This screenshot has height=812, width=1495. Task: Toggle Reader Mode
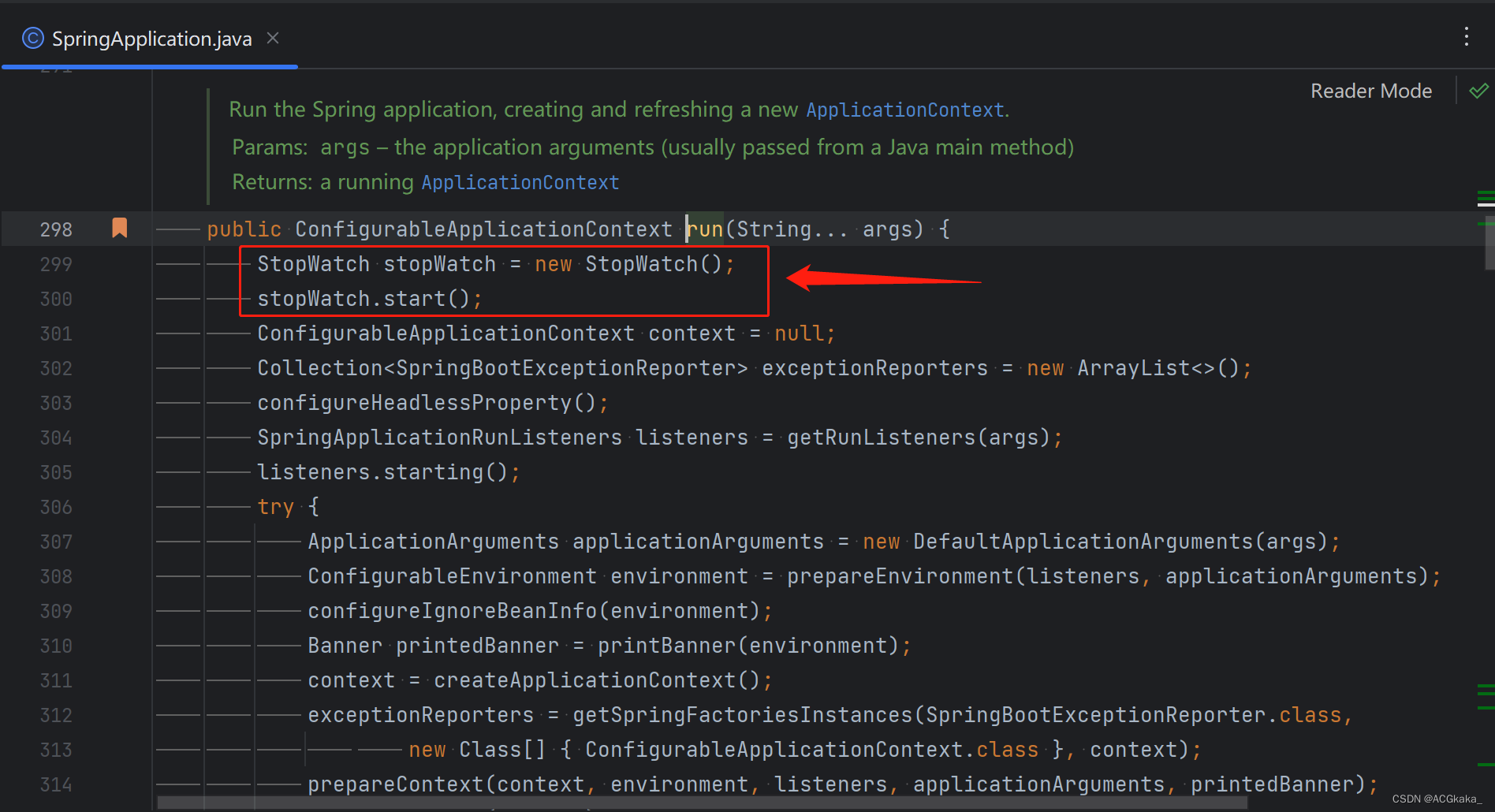1370,91
